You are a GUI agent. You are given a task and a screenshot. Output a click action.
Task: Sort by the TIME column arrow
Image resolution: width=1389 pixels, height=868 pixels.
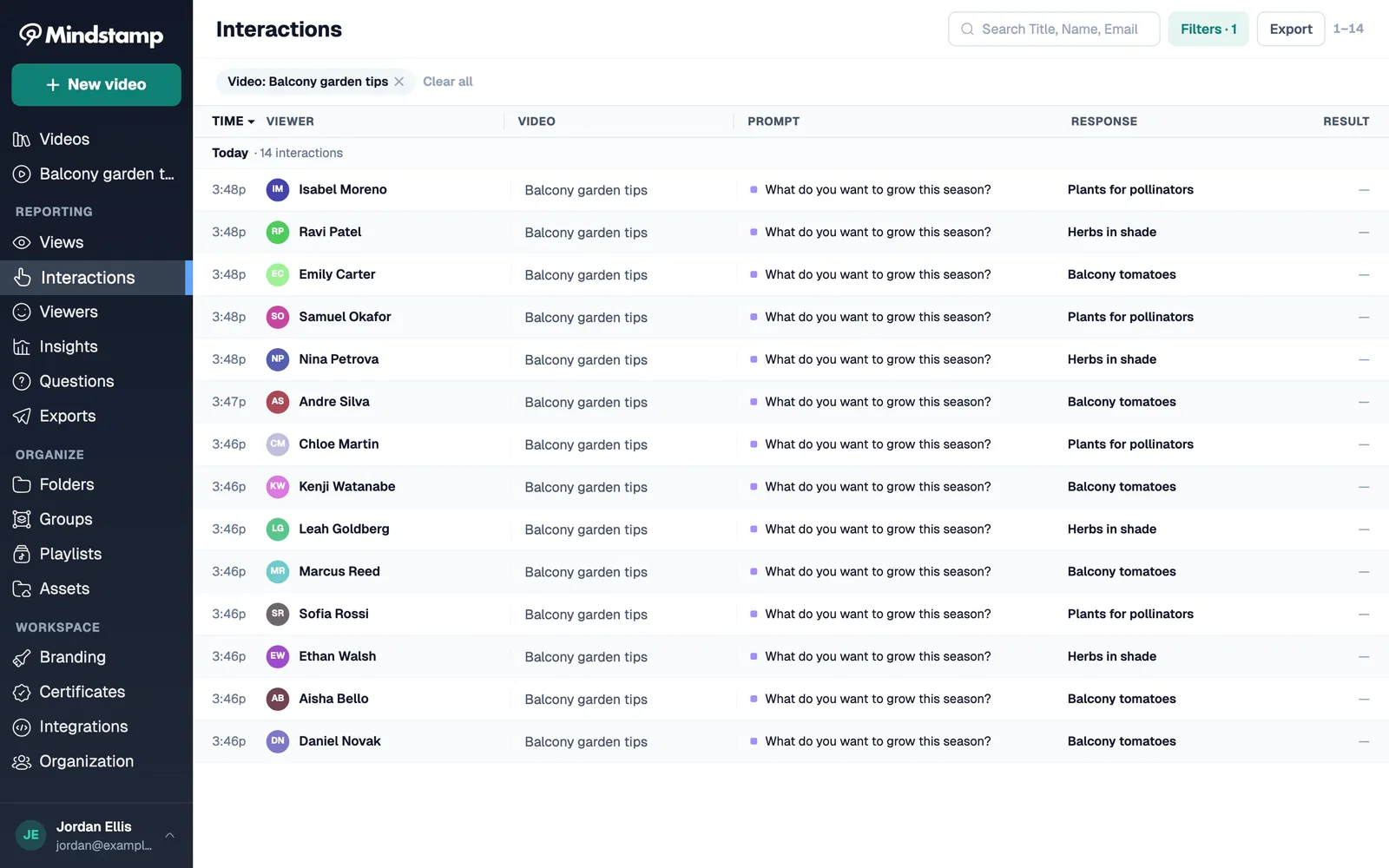coord(251,122)
